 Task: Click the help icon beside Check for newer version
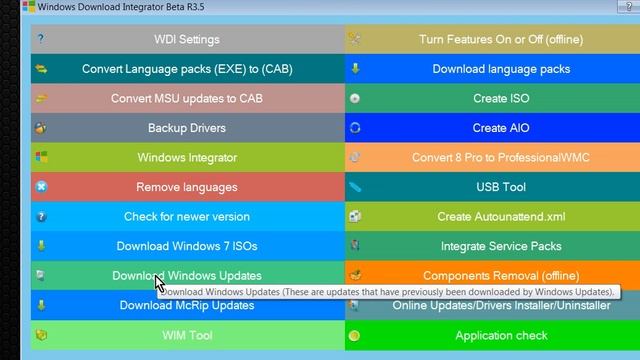click(41, 216)
